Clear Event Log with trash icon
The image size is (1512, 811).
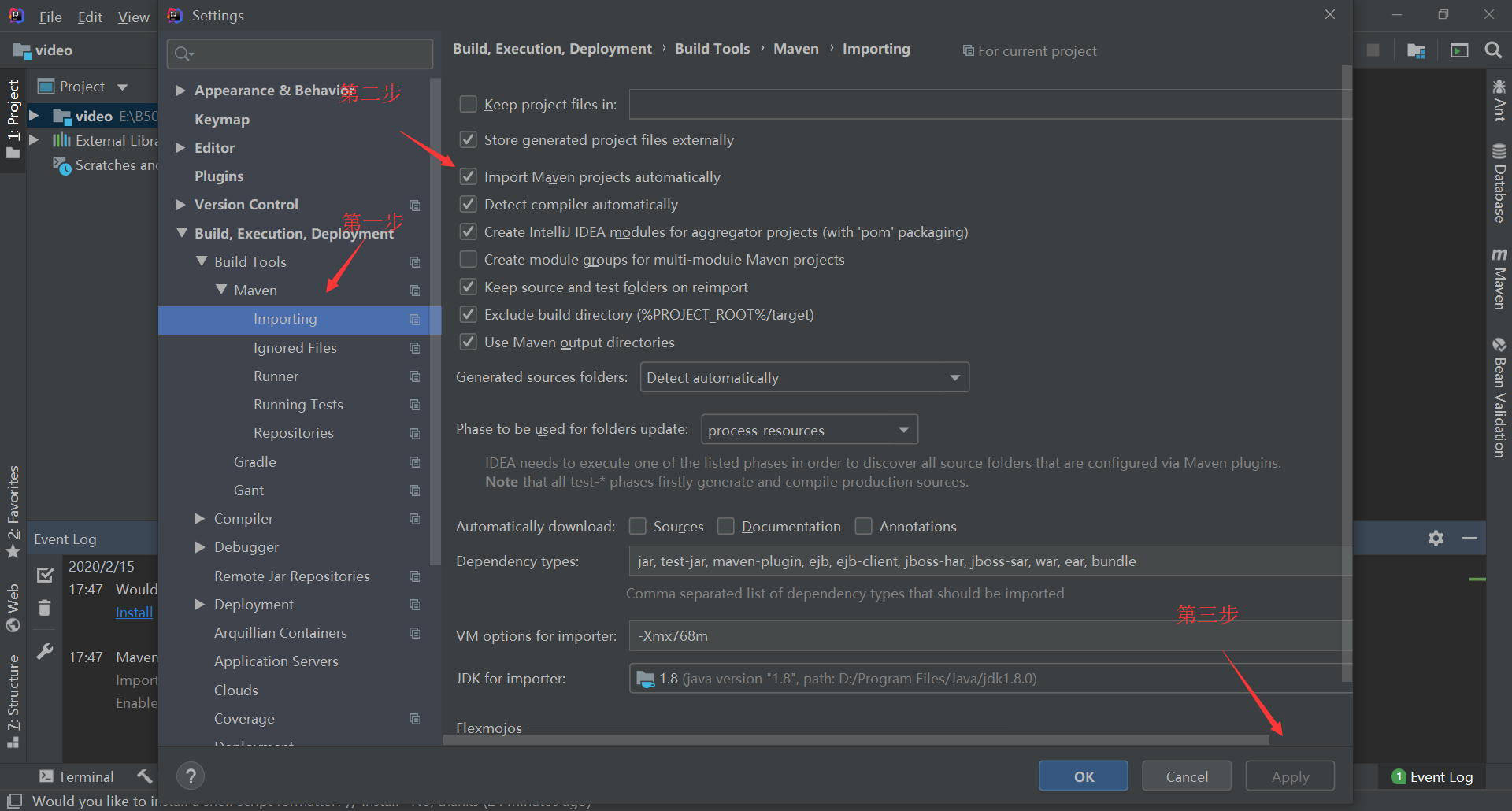click(45, 607)
